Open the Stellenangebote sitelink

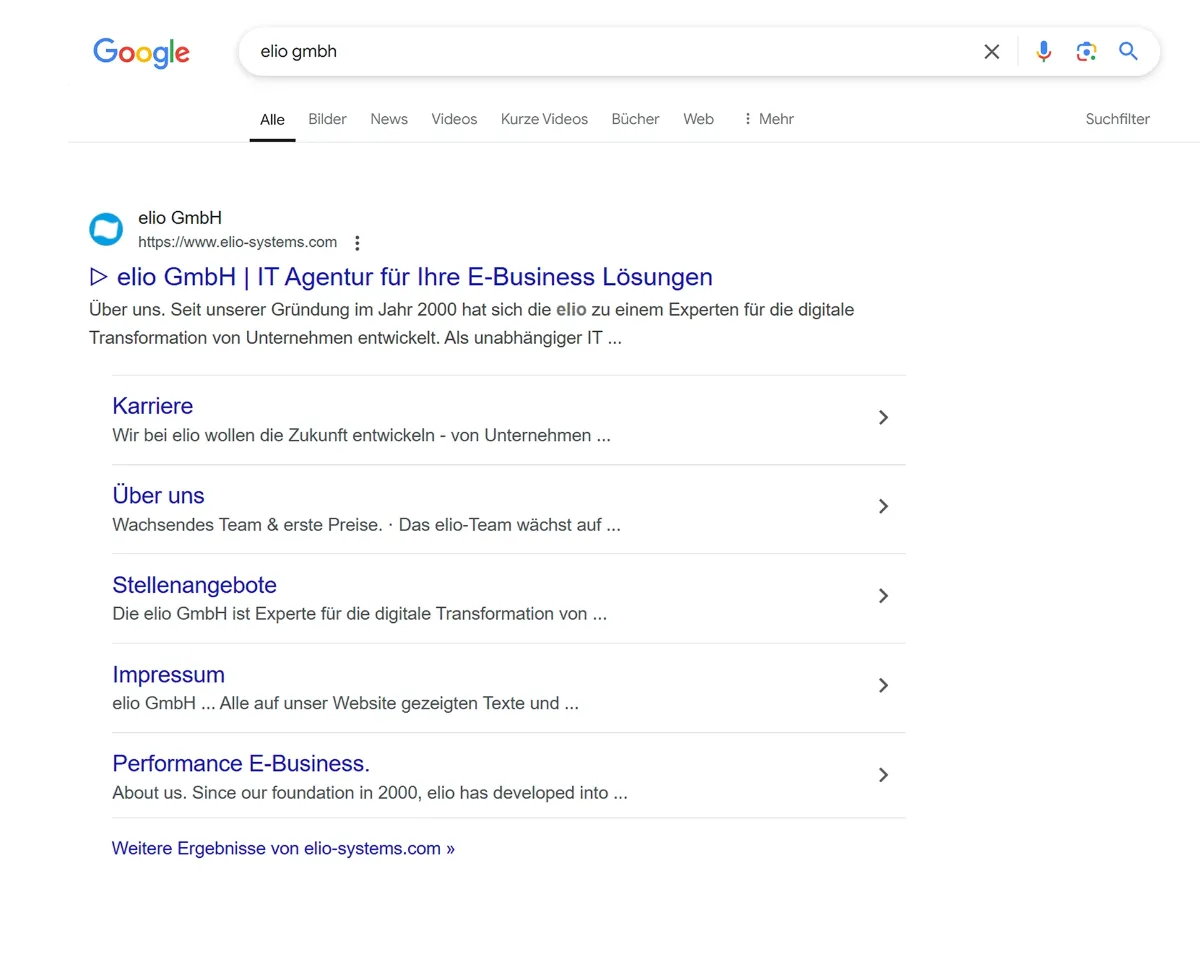(194, 585)
